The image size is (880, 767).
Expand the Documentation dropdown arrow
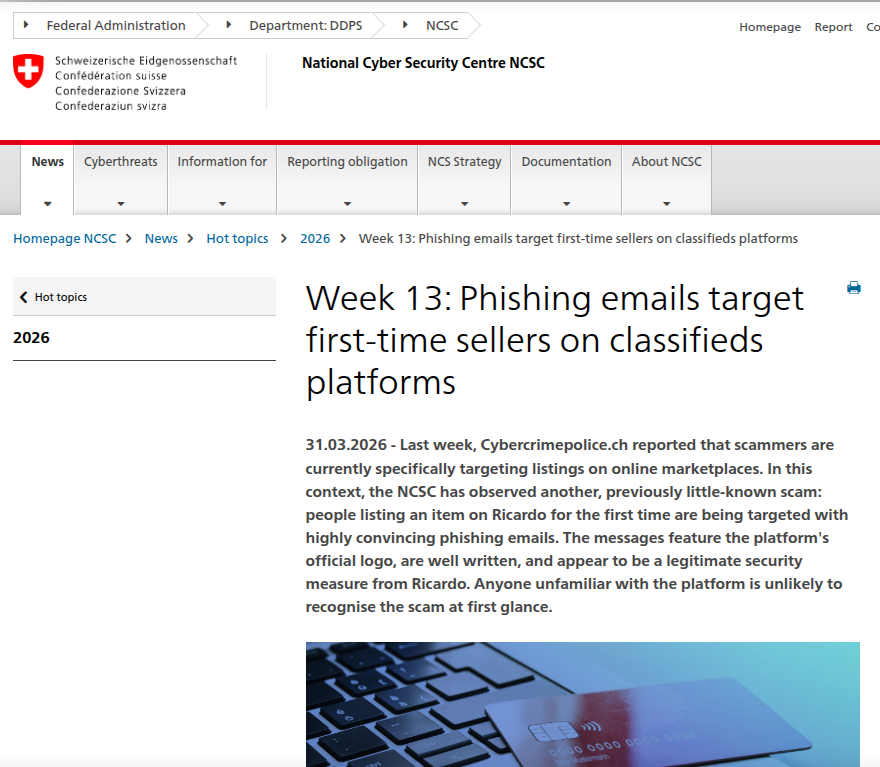coord(567,204)
